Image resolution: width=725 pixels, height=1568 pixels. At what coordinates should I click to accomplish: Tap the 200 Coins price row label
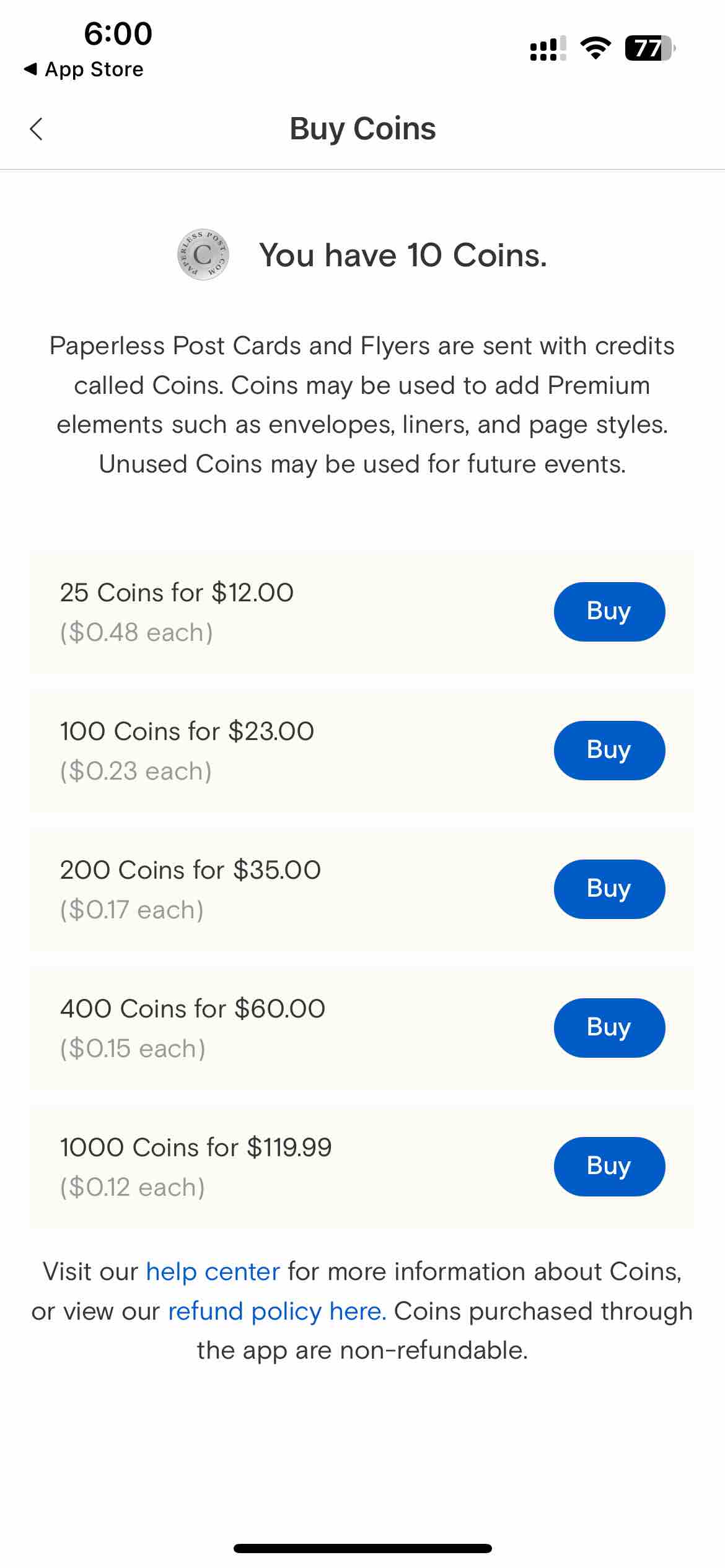[190, 870]
